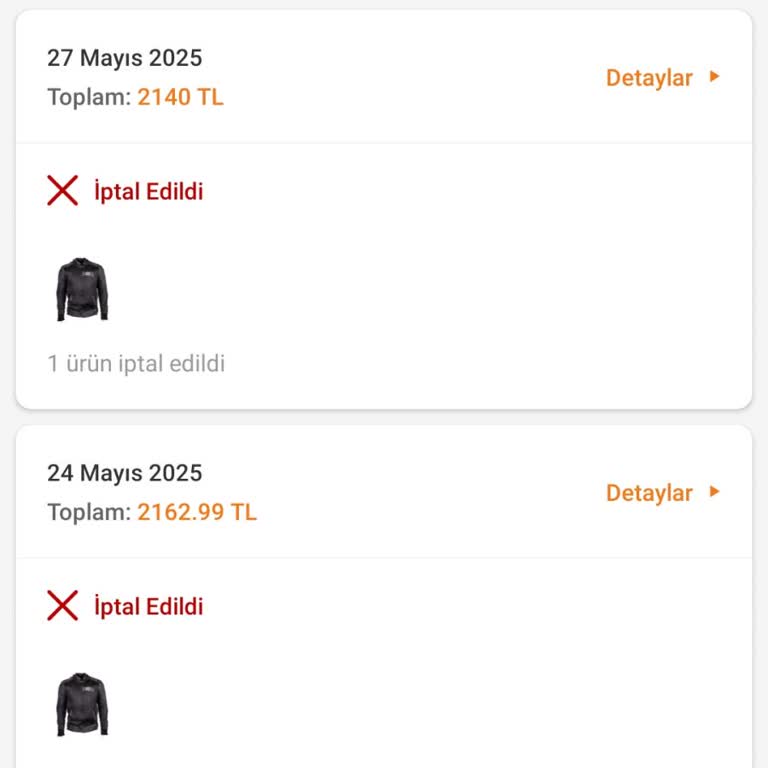Open Detaylar for the 2140 TL order
768x768 pixels.
(649, 78)
